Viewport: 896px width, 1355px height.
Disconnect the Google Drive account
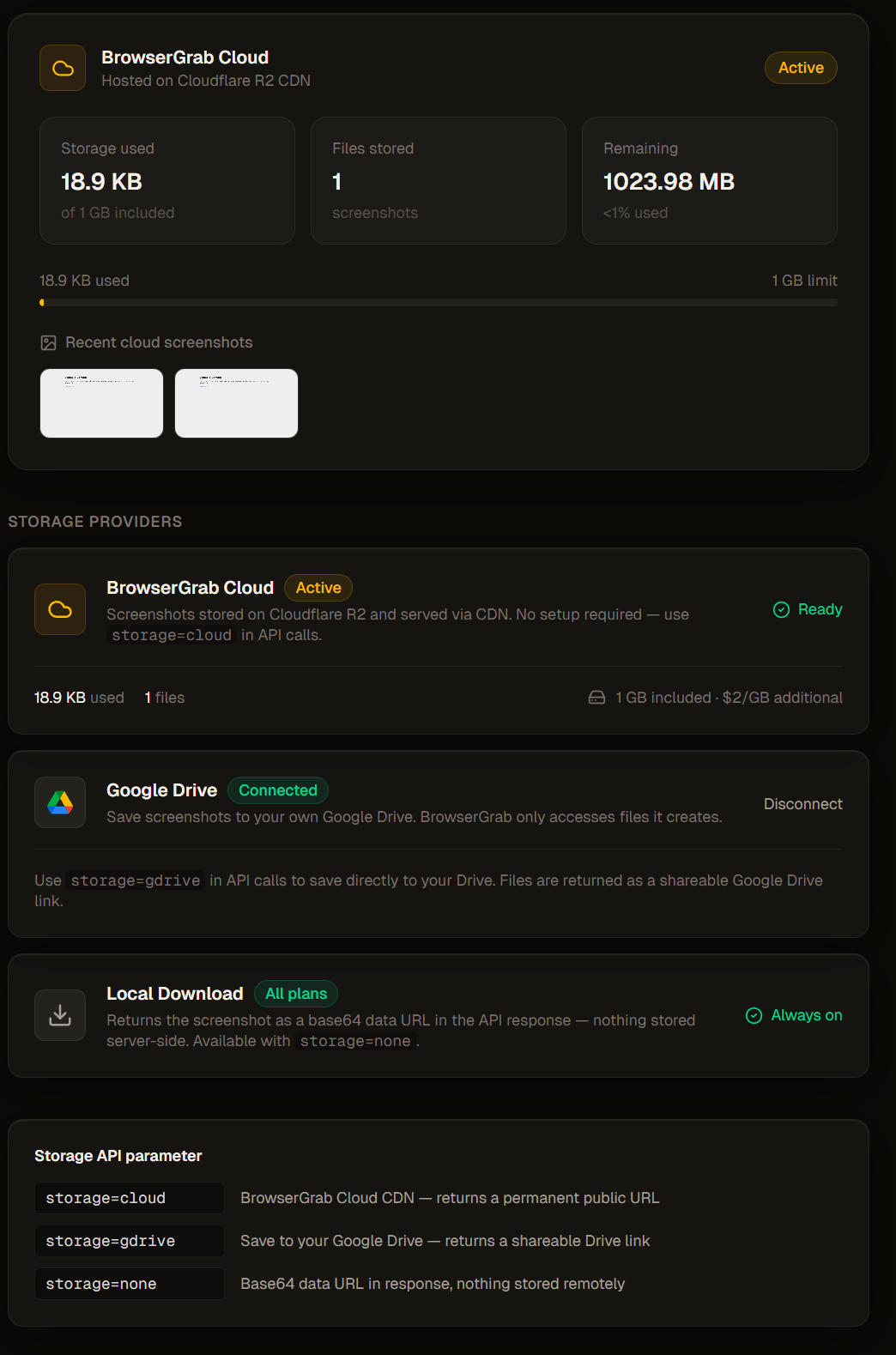coord(802,803)
